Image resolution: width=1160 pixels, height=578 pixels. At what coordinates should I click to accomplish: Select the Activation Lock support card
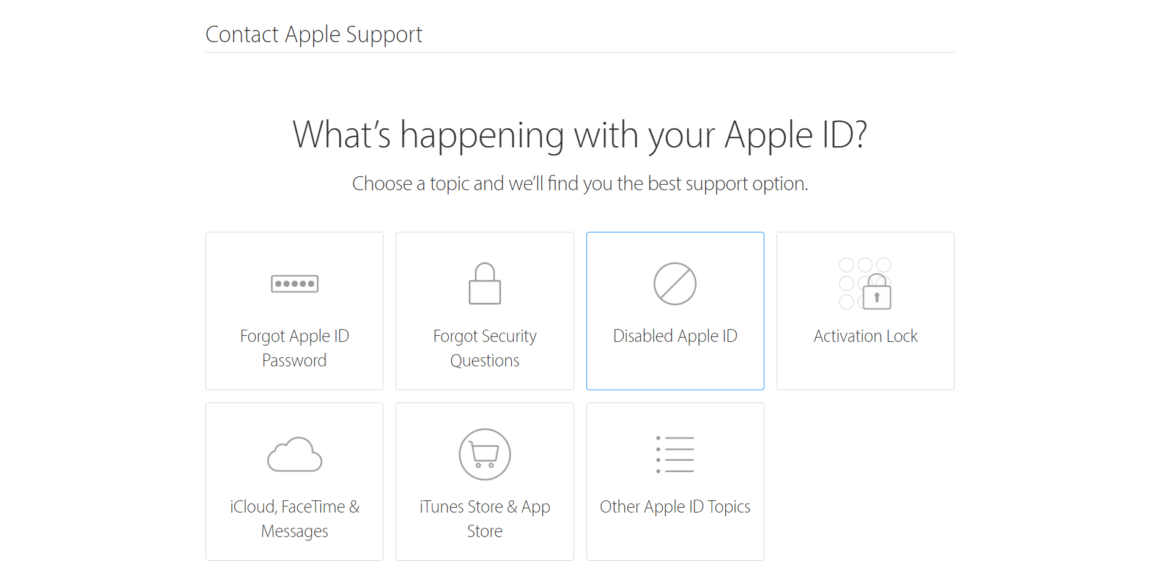[864, 310]
